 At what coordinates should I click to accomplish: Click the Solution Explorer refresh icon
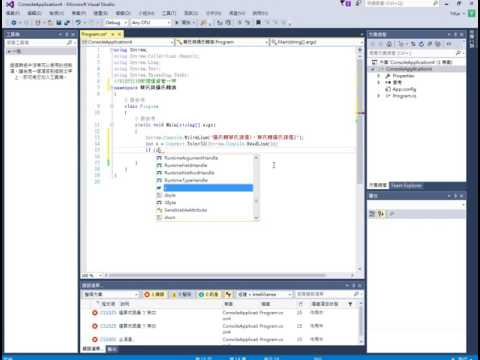[421, 44]
